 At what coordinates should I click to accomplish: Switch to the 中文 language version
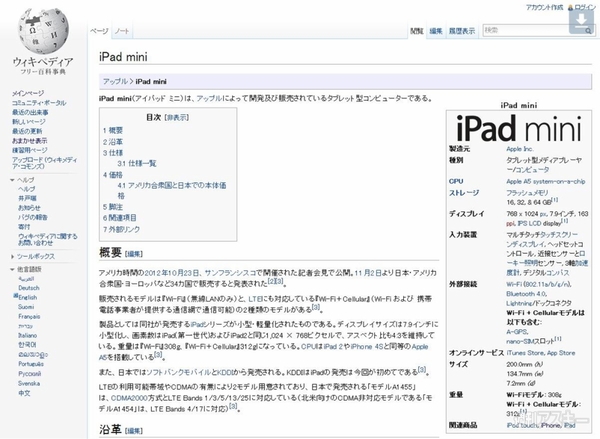tap(24, 393)
